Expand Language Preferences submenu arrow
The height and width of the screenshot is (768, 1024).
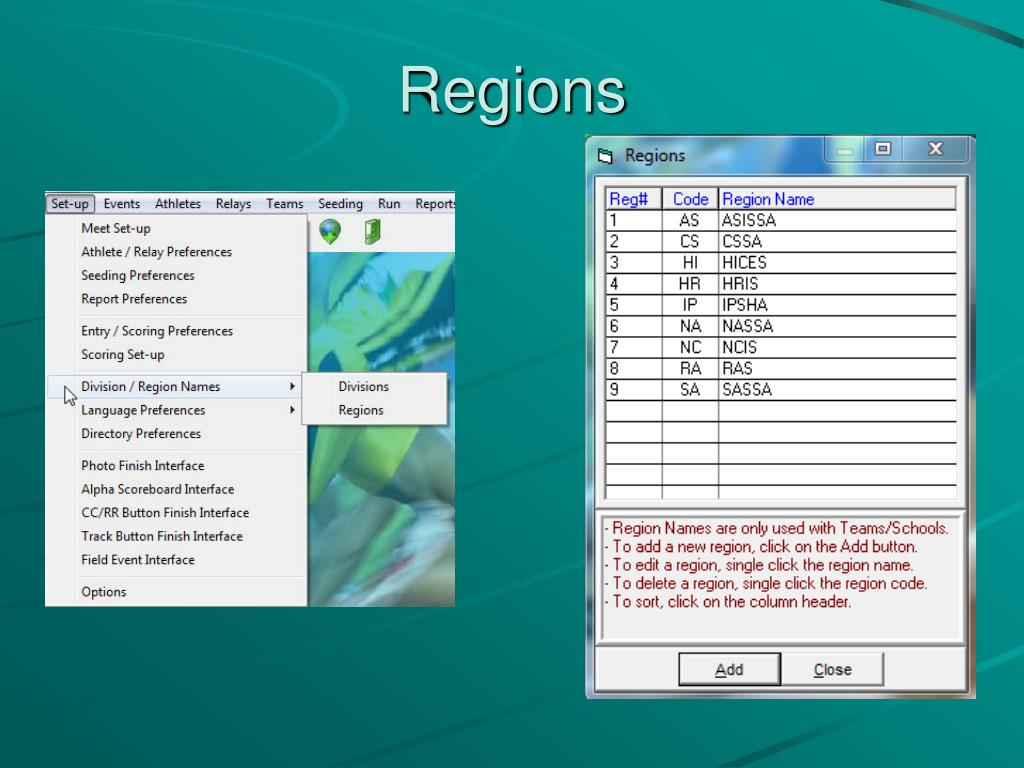click(x=292, y=410)
